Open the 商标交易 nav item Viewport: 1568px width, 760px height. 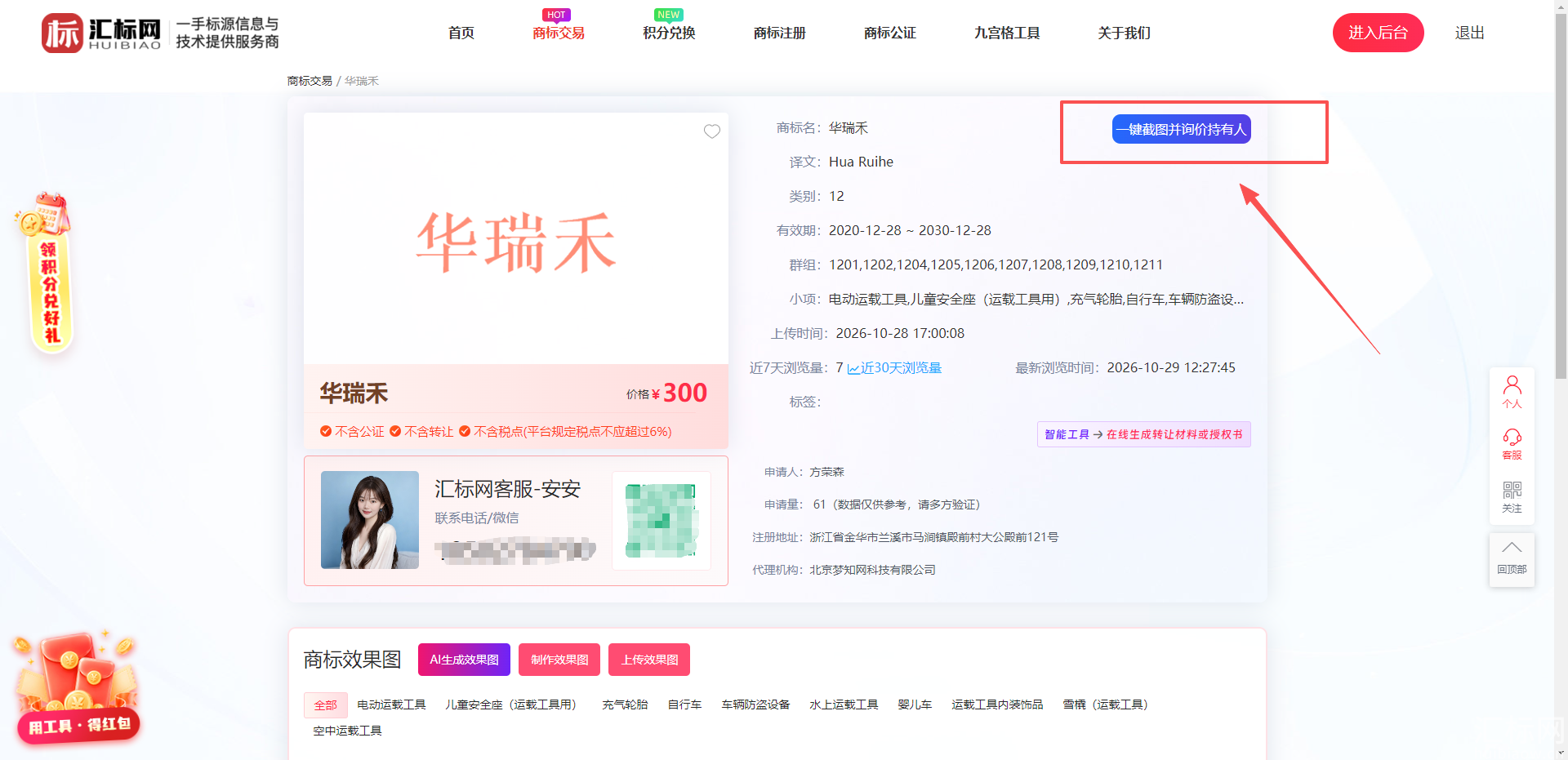point(559,33)
